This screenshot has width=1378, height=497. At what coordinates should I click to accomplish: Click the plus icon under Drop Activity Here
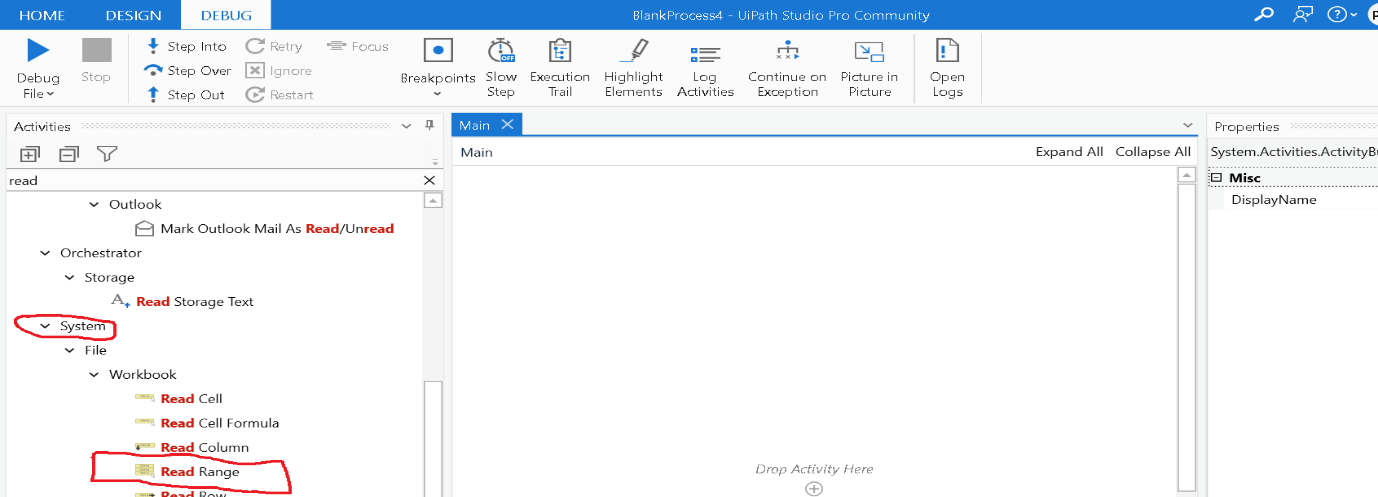tap(814, 488)
